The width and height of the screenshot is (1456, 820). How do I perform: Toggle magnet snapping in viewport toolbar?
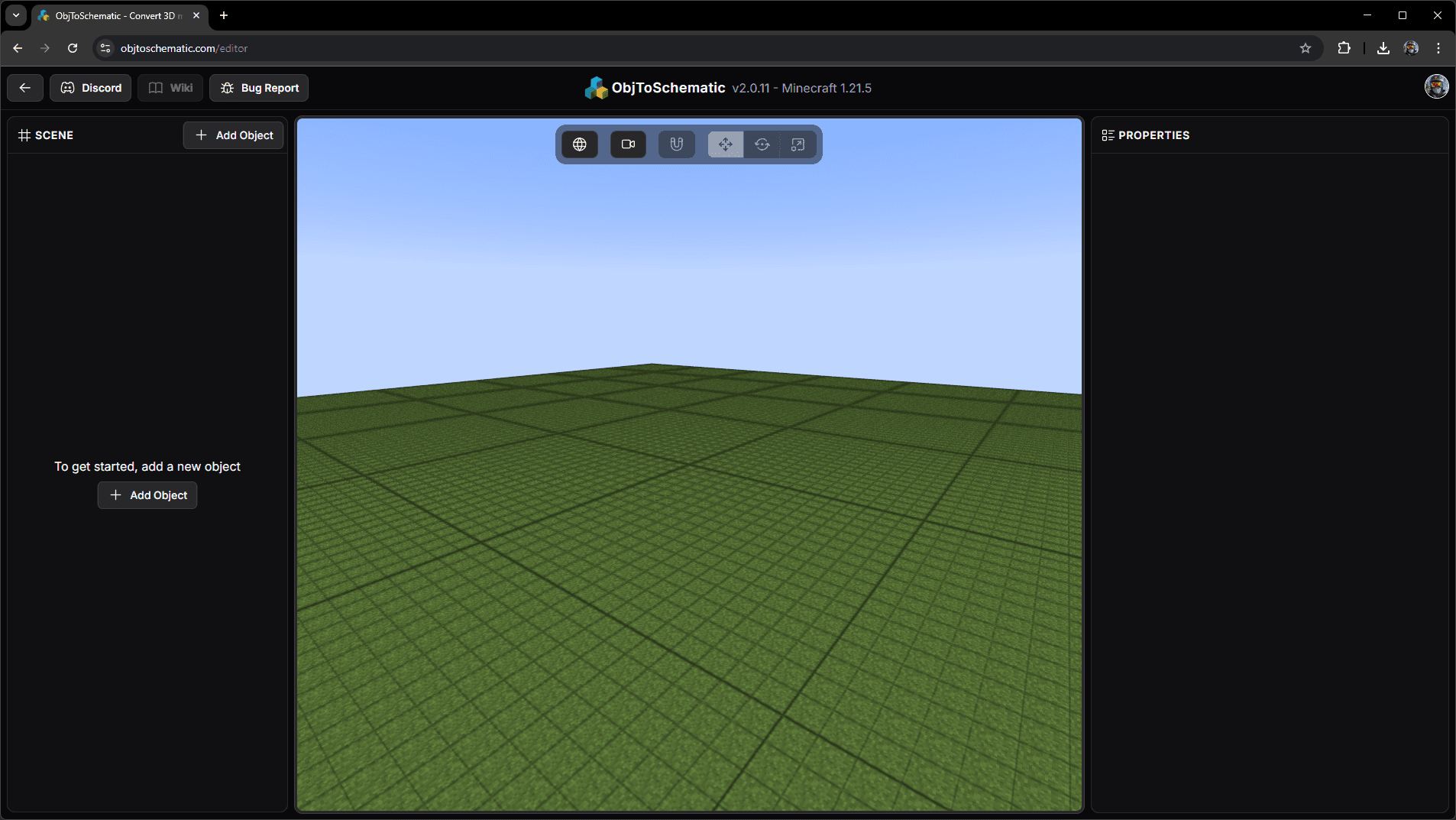(x=676, y=144)
